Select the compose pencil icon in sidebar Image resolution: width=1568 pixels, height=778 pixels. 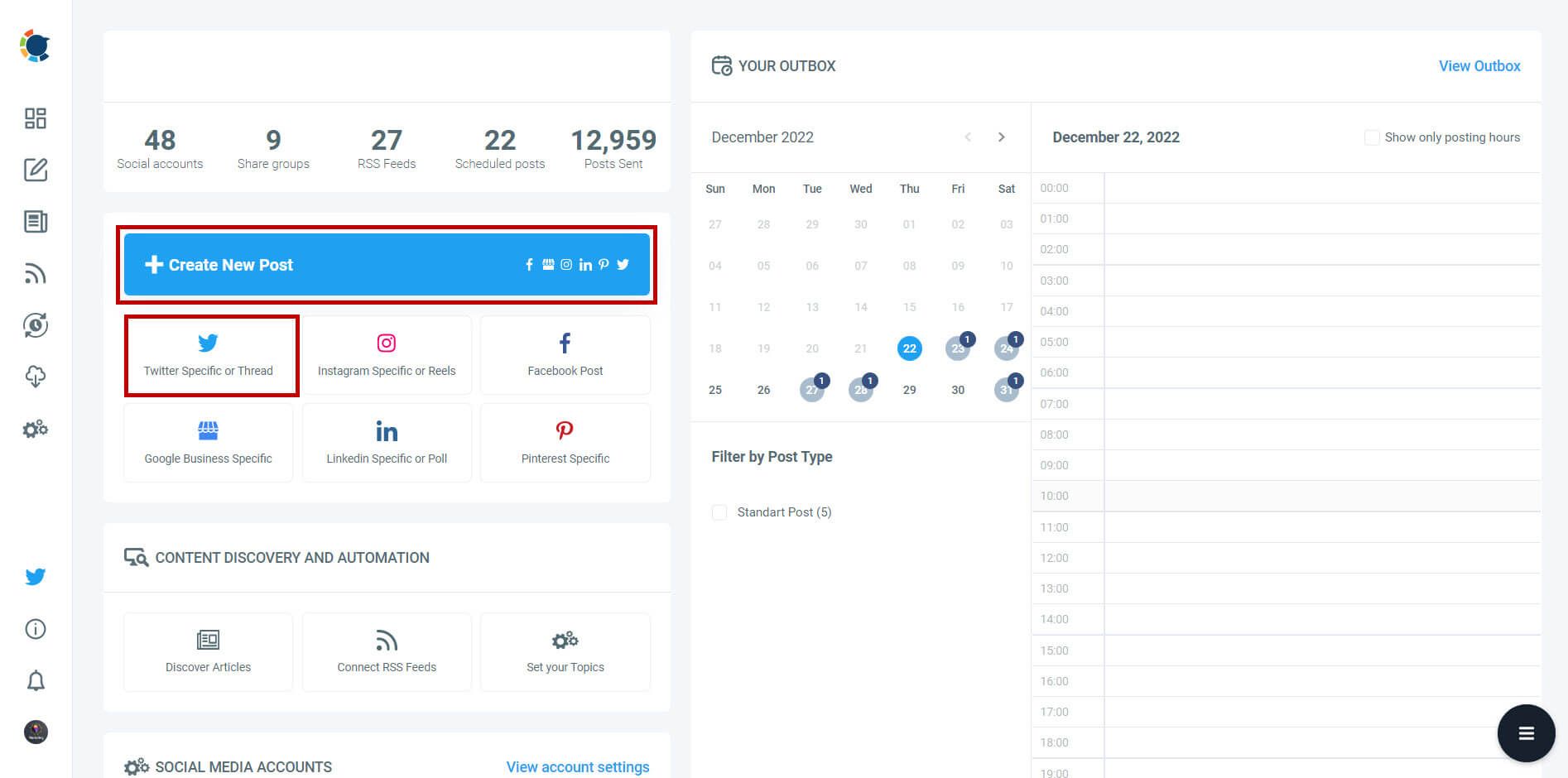35,170
